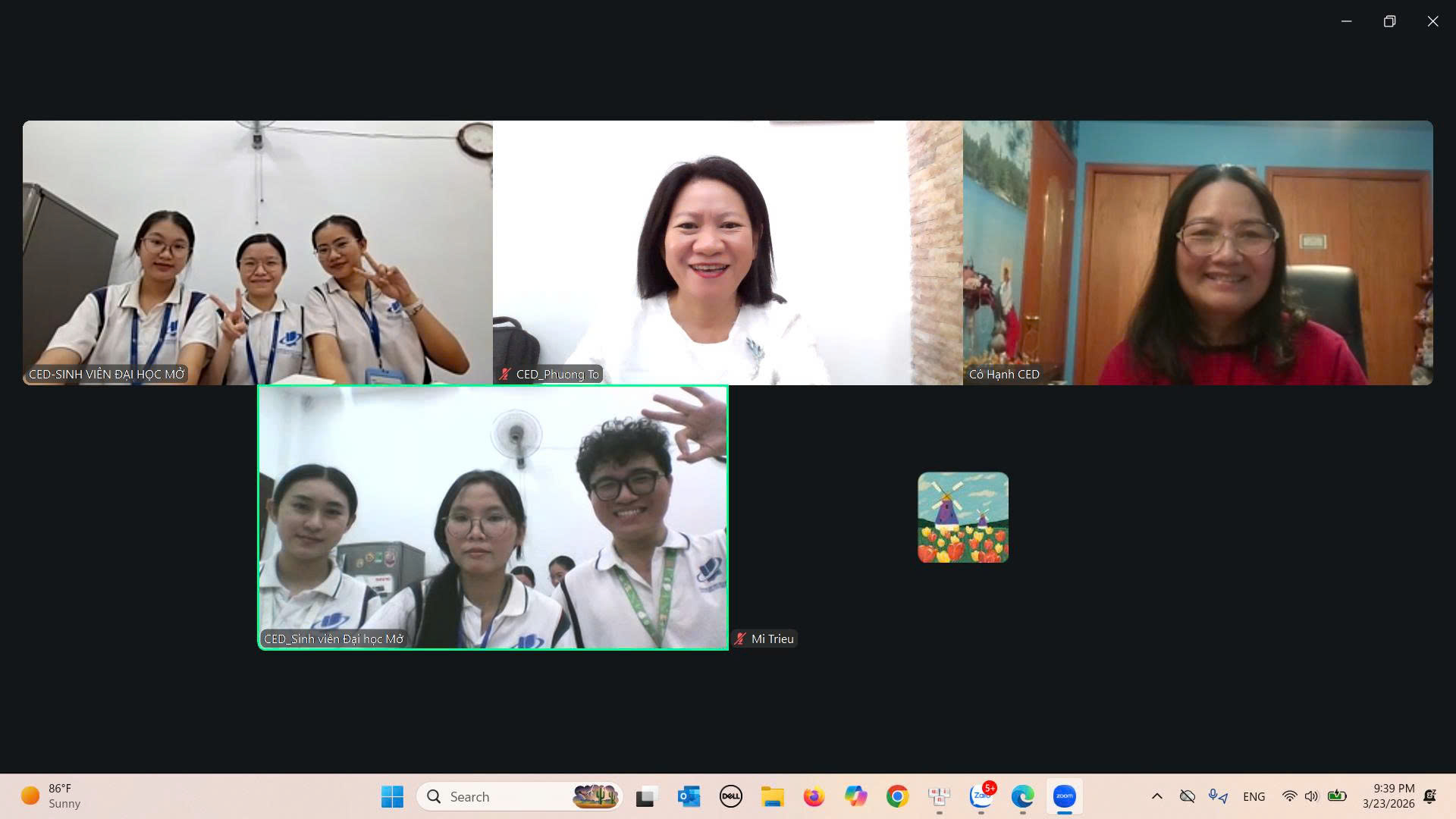Open Google Chrome from taskbar
The image size is (1456, 819).
[897, 796]
